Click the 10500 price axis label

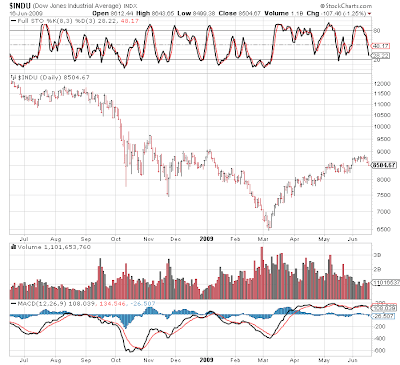[382, 115]
